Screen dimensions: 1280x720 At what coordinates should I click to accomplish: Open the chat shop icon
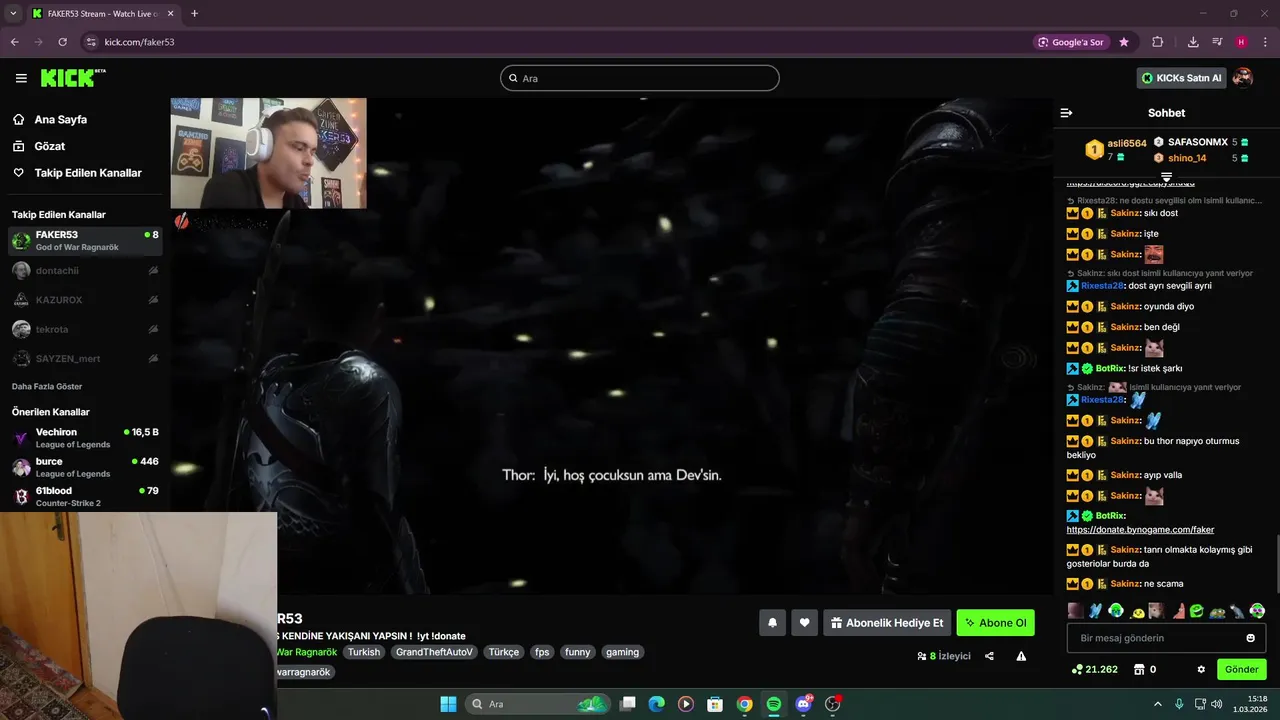click(x=1138, y=669)
